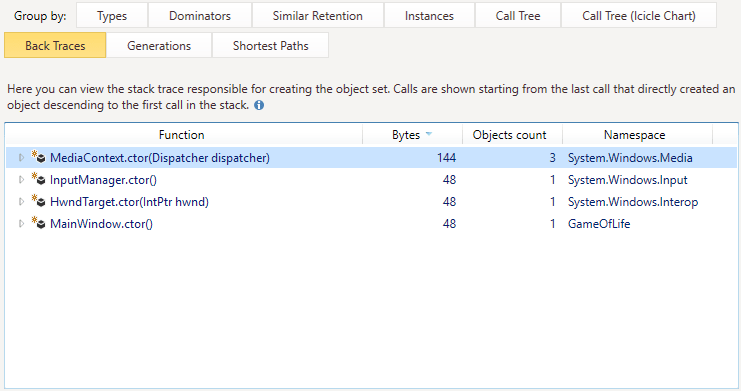Open the Shortest Paths view
Screen dimensions: 741x391
(x=271, y=45)
